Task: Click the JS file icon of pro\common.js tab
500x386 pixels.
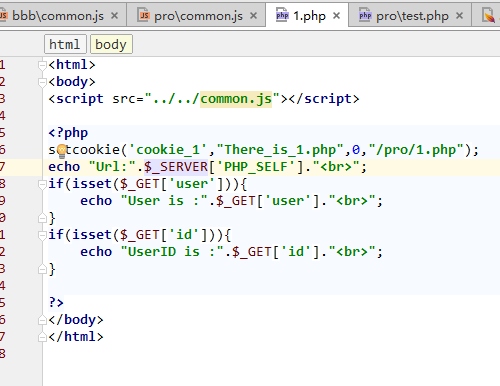Action: click(x=144, y=15)
